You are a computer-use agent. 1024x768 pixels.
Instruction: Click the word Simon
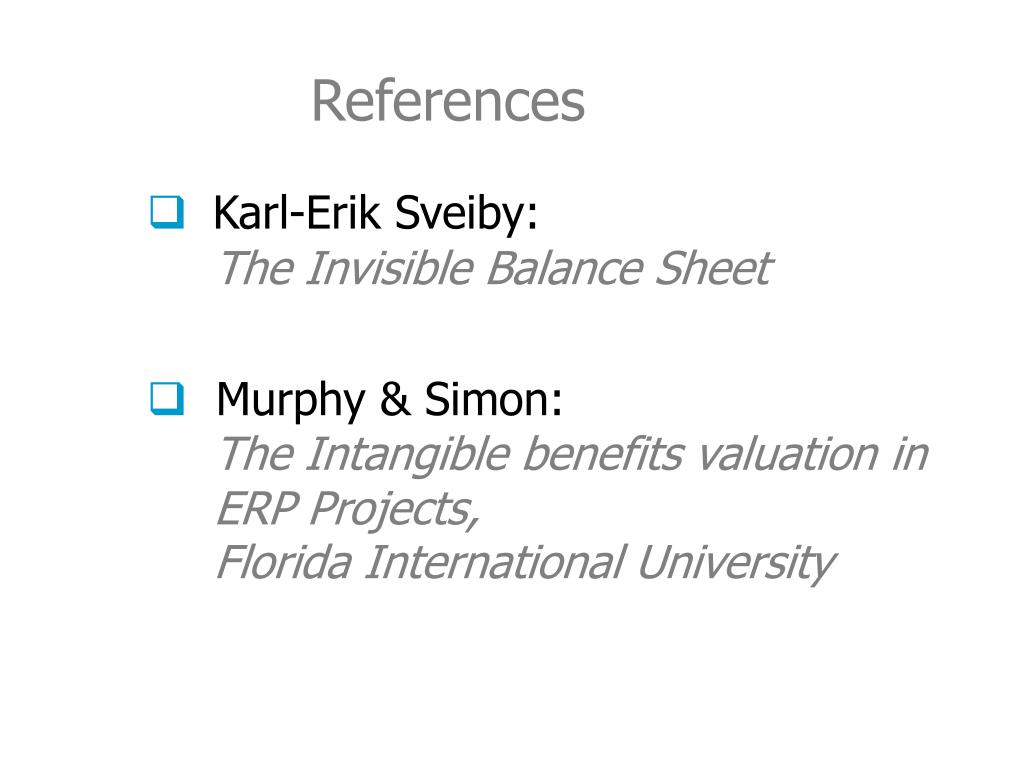tap(493, 399)
